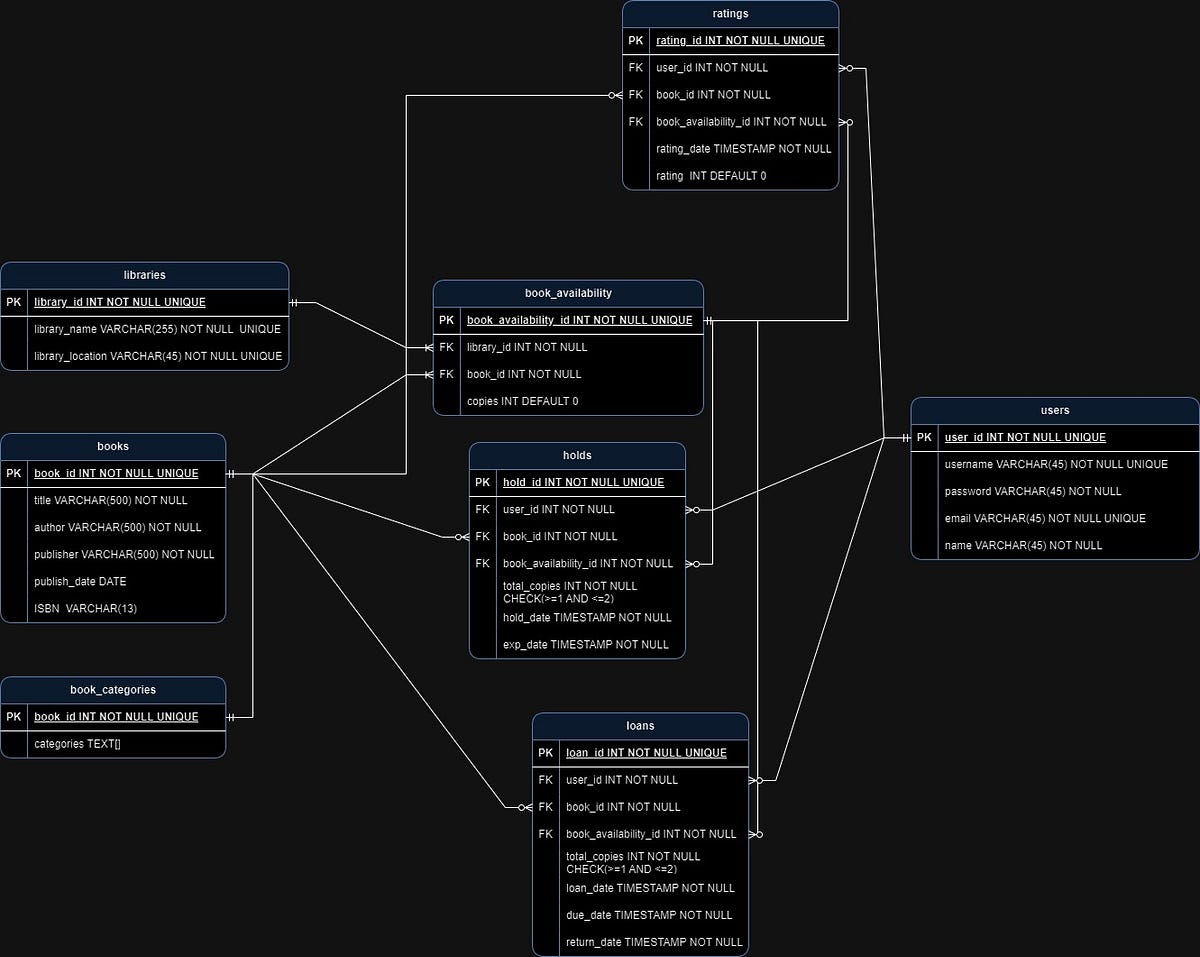Select book_id INT NOT NULL in holds table
Image resolution: width=1200 pixels, height=957 pixels.
point(577,536)
